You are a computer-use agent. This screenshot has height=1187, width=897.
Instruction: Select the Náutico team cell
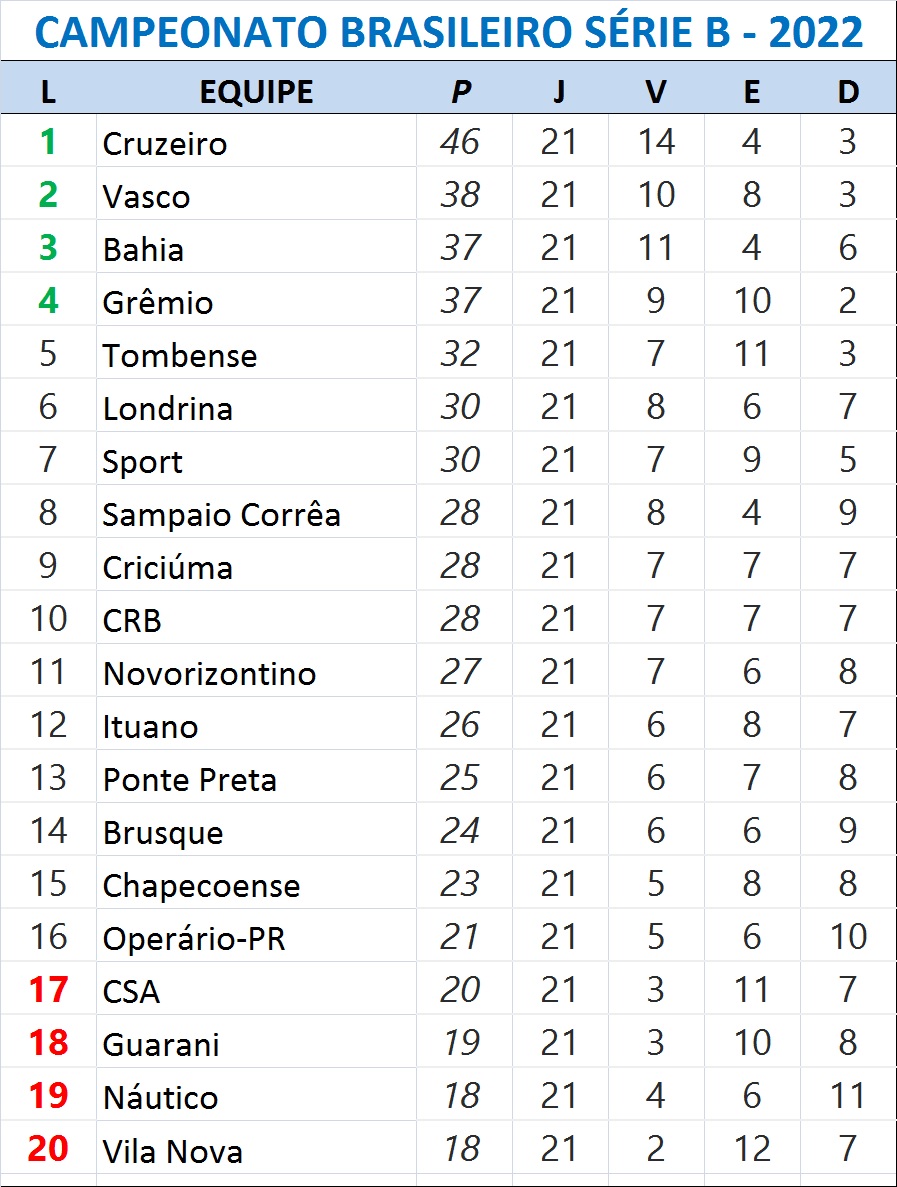pyautogui.click(x=257, y=1095)
